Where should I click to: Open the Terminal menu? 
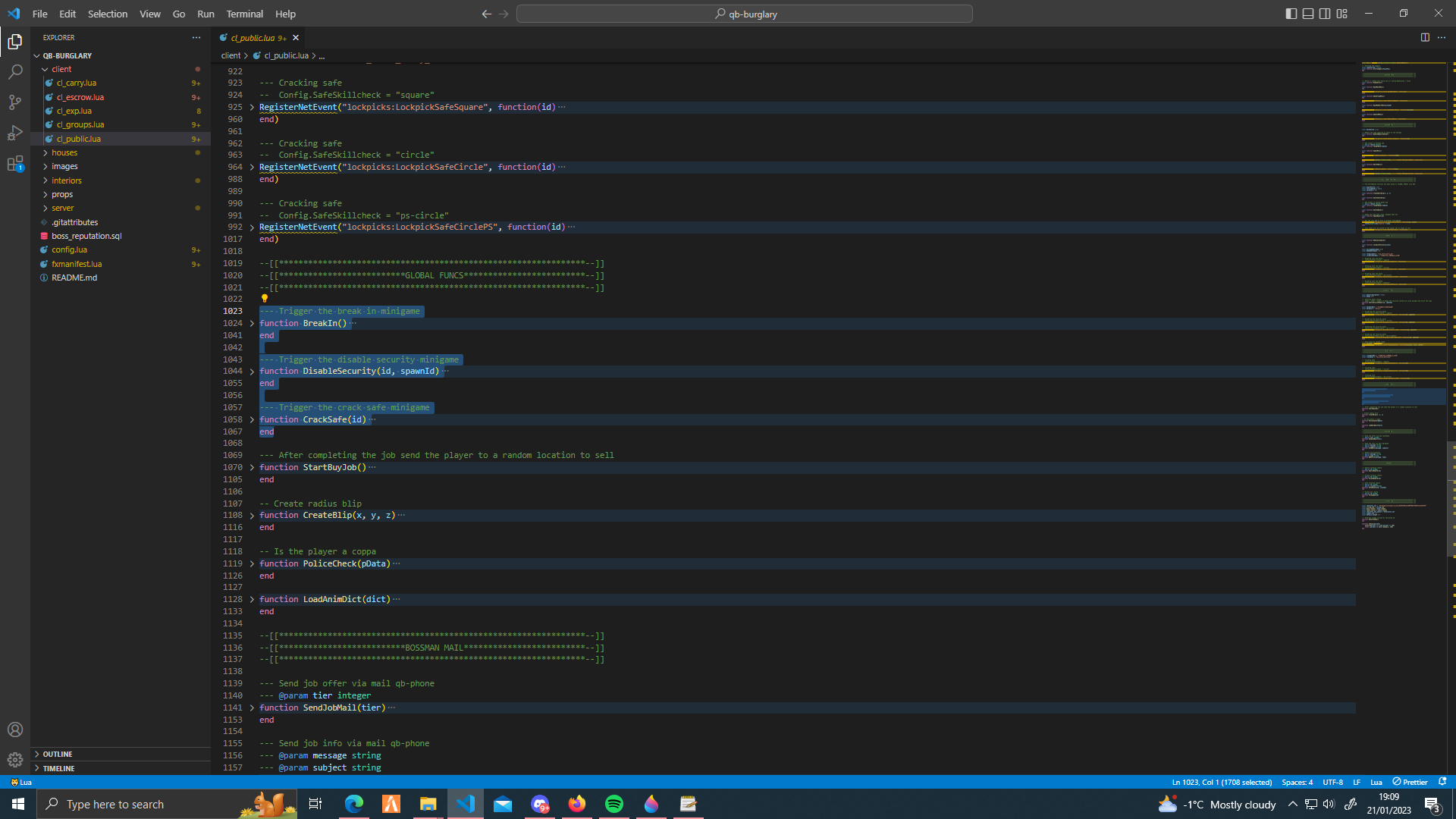click(x=244, y=14)
